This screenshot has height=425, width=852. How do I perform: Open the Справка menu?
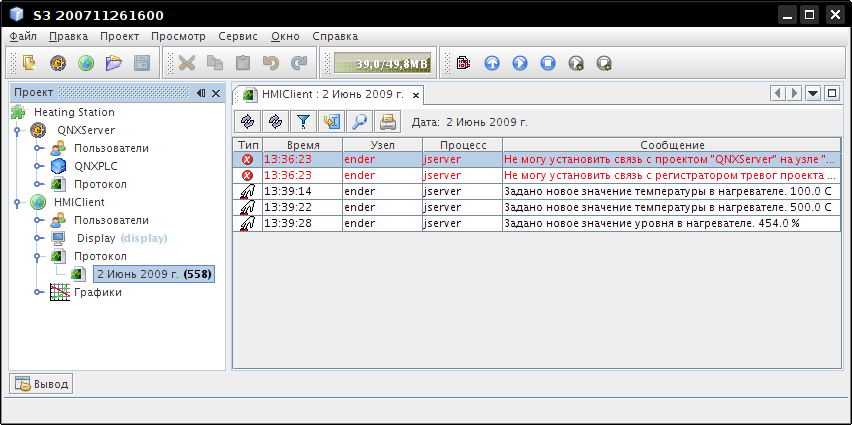[x=335, y=36]
